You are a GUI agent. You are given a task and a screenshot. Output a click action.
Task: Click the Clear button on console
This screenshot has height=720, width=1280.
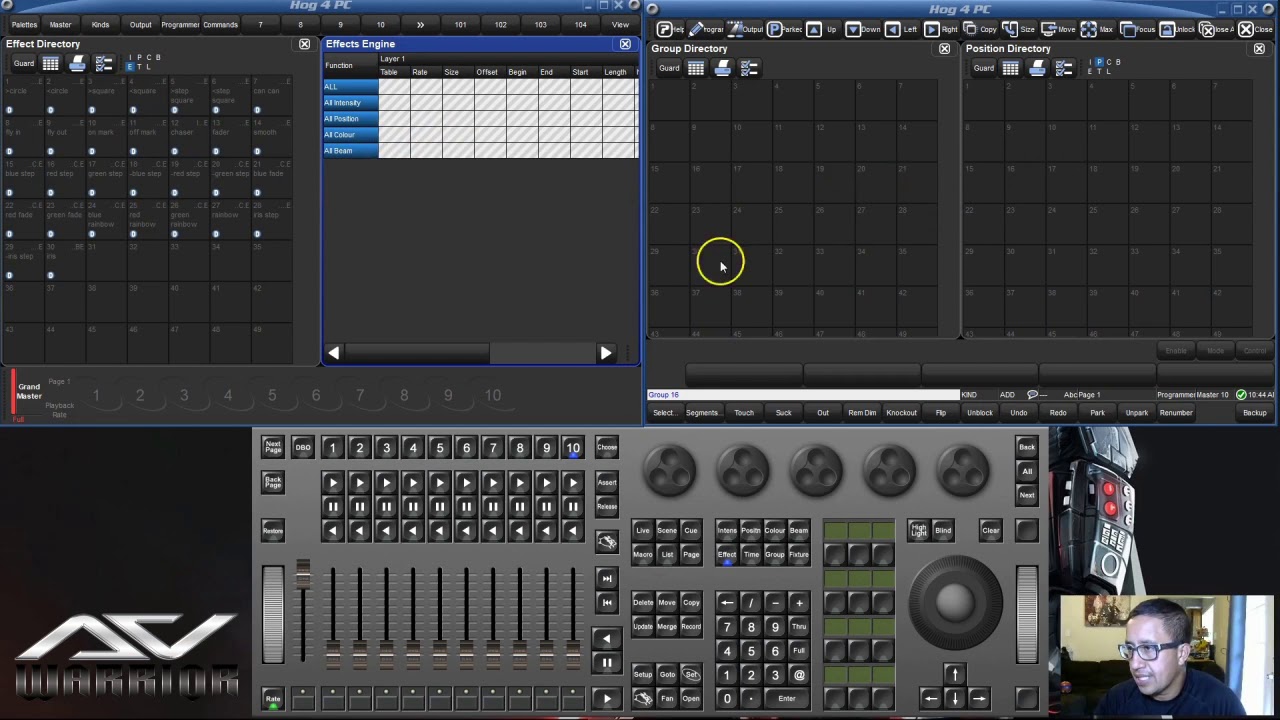point(991,531)
